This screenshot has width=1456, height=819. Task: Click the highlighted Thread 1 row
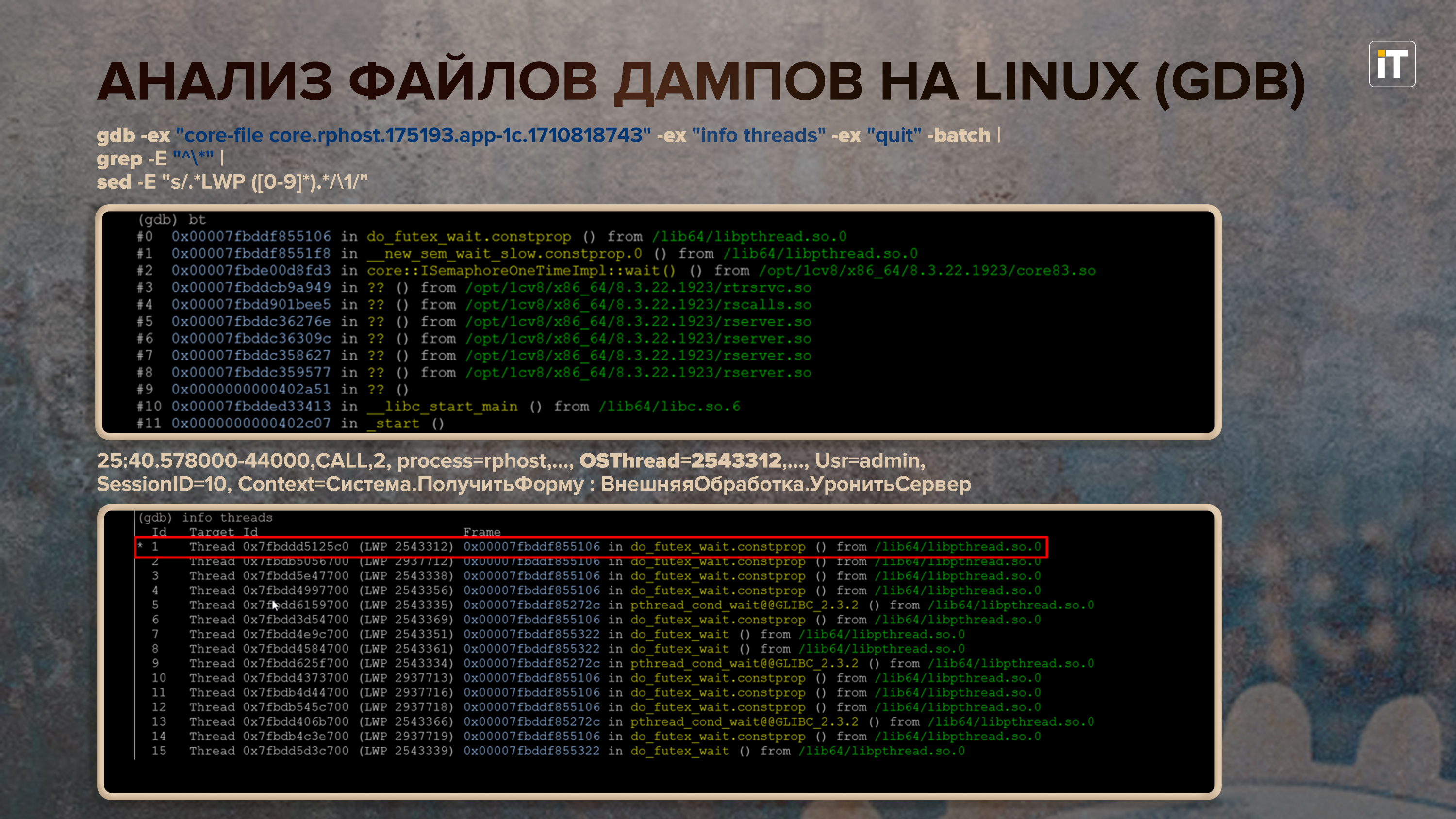click(591, 546)
